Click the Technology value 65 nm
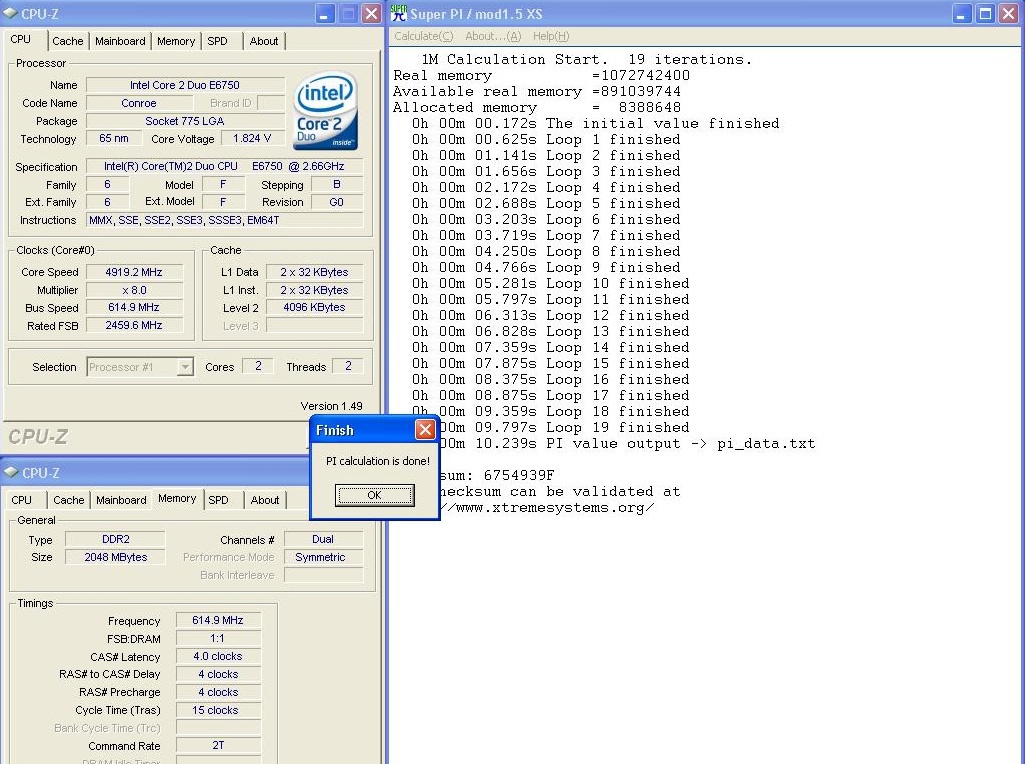Screen dimensions: 1025x764 (x=114, y=139)
